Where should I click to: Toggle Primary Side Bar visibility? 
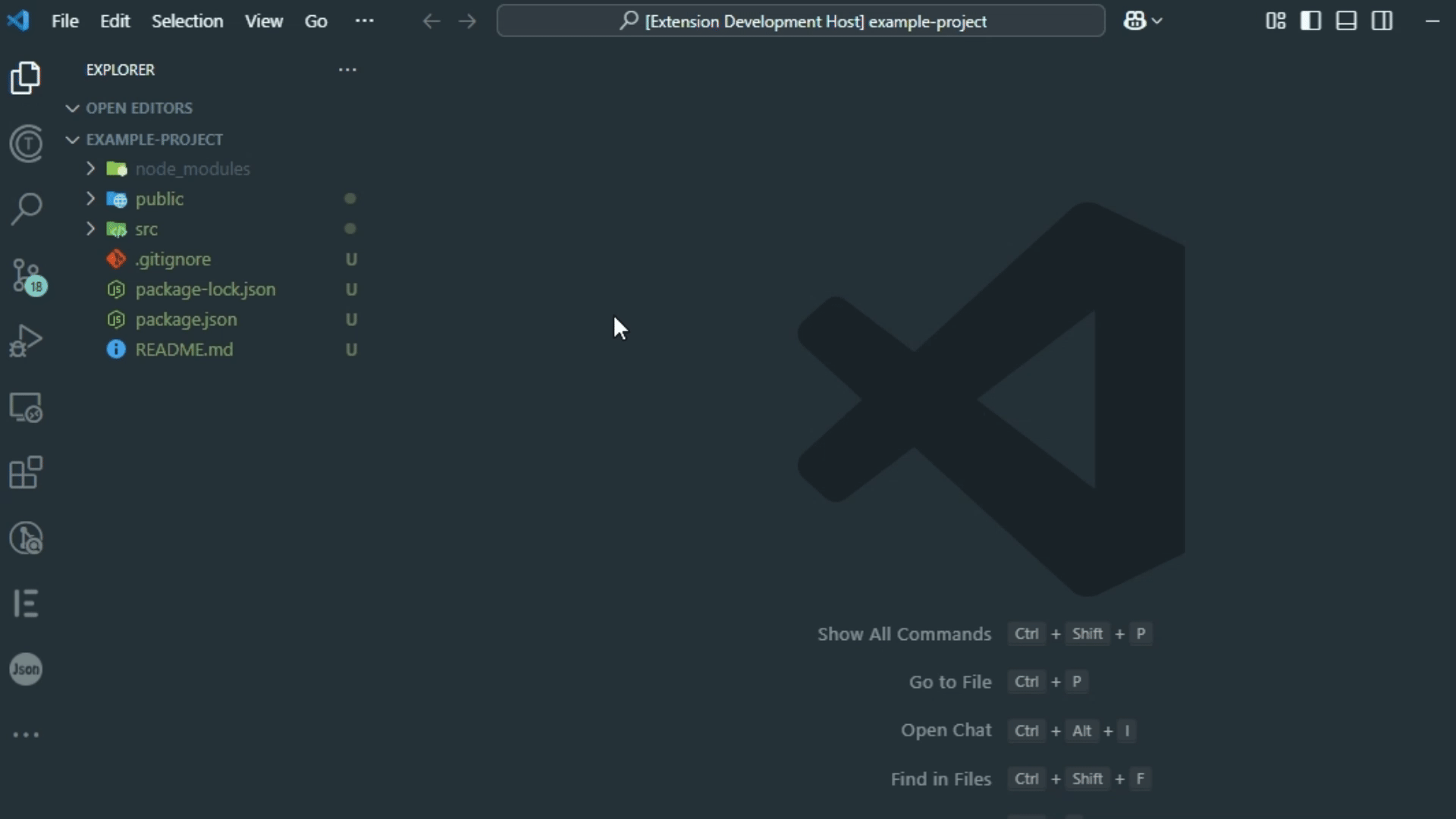pos(1310,21)
